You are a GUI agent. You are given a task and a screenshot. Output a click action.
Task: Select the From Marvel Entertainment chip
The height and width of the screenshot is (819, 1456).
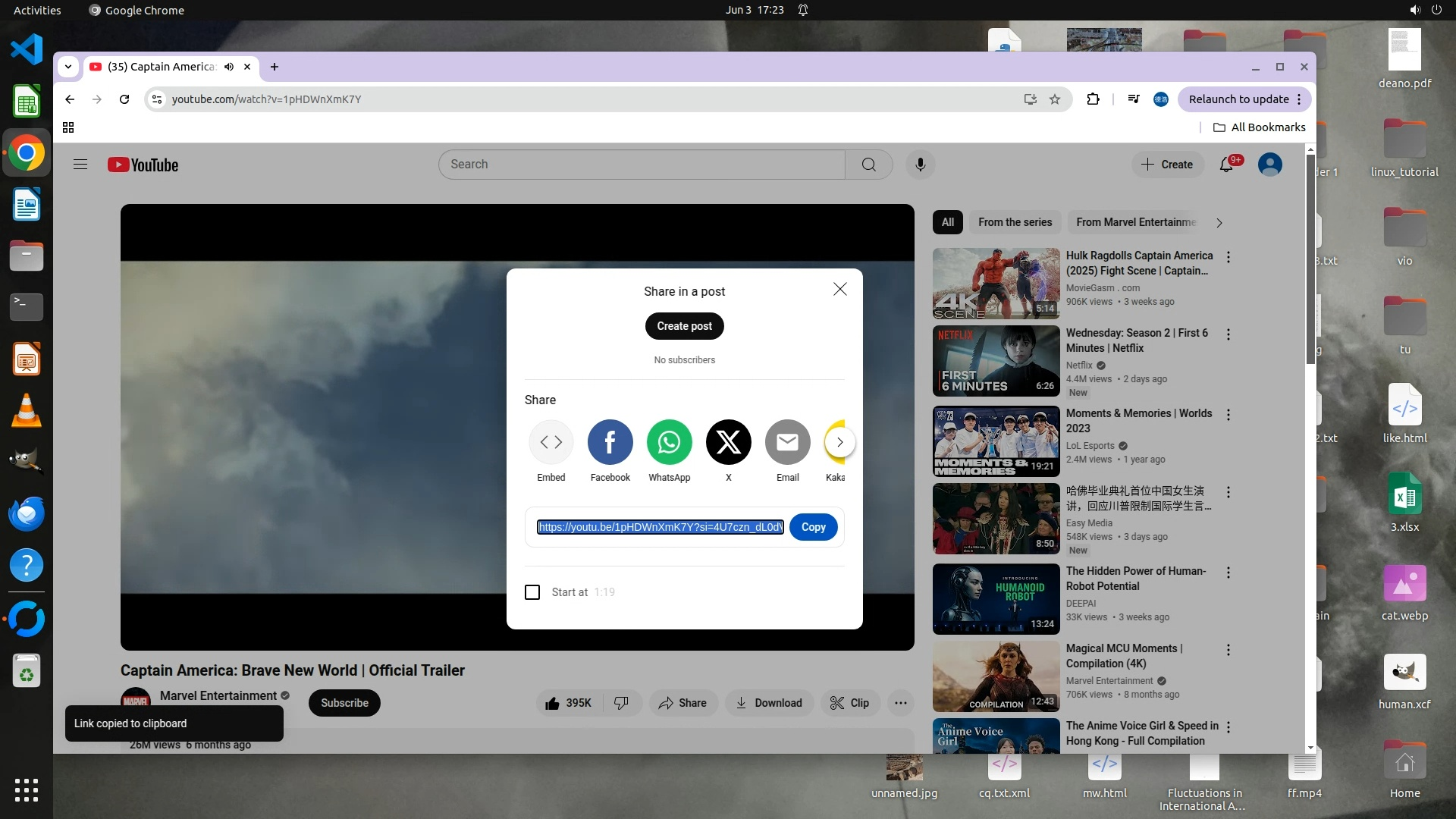[1135, 222]
